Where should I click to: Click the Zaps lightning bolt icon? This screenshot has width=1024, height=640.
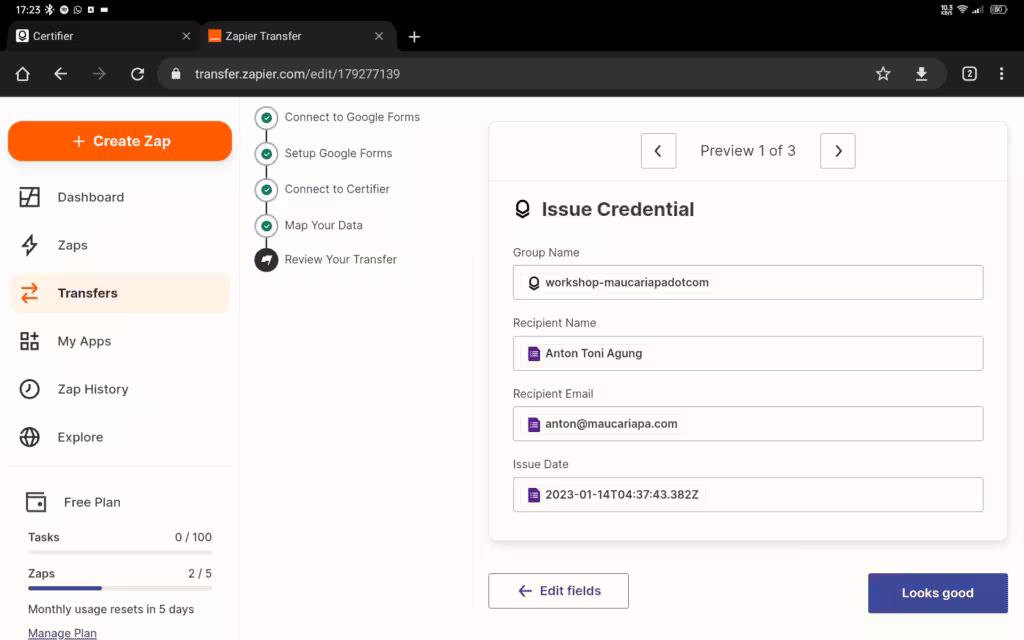pyautogui.click(x=29, y=245)
